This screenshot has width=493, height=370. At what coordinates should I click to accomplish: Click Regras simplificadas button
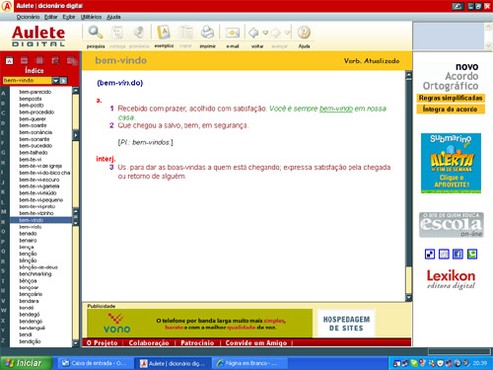tap(450, 98)
